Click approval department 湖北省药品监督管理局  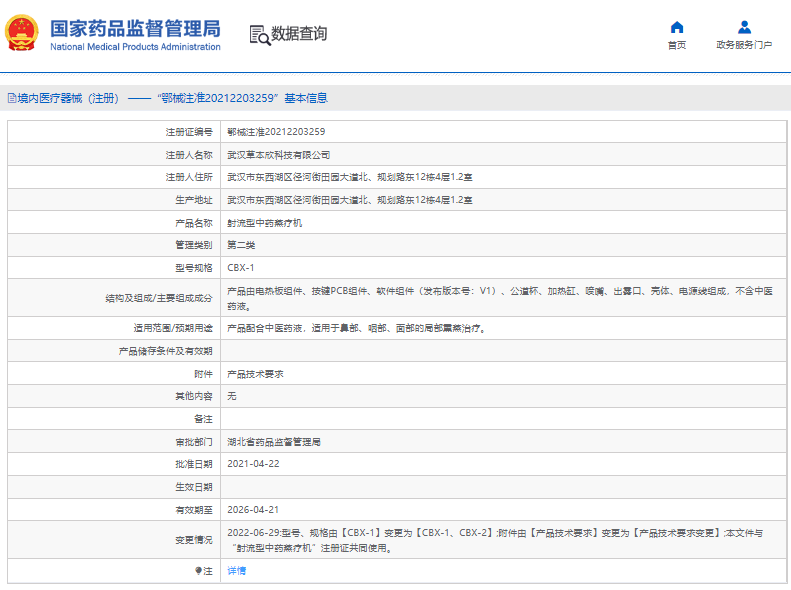coord(274,442)
